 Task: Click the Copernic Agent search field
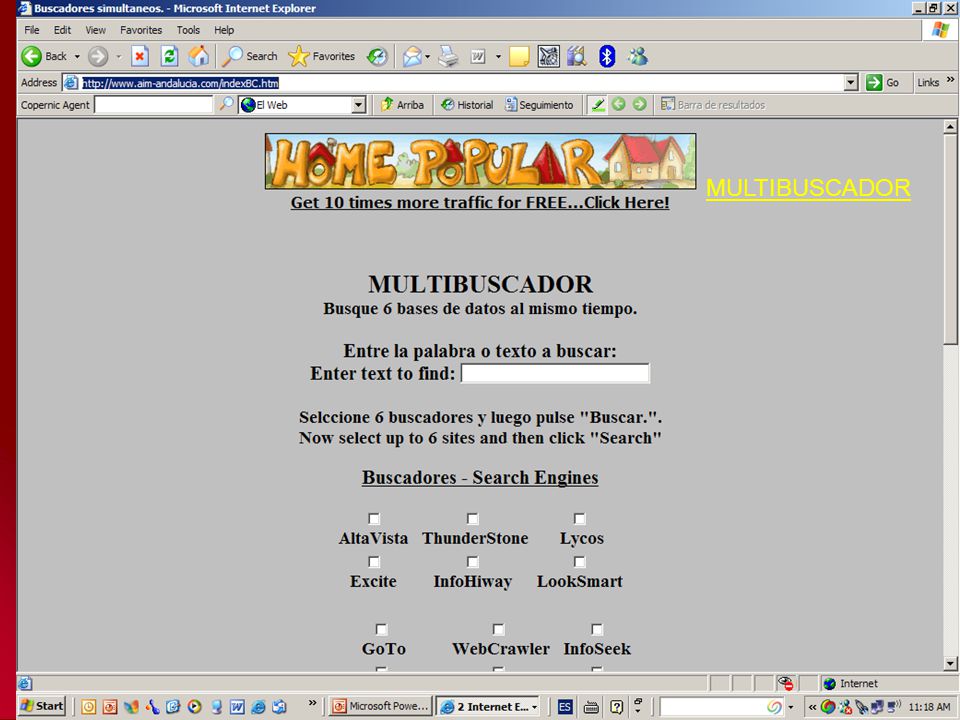pos(154,105)
